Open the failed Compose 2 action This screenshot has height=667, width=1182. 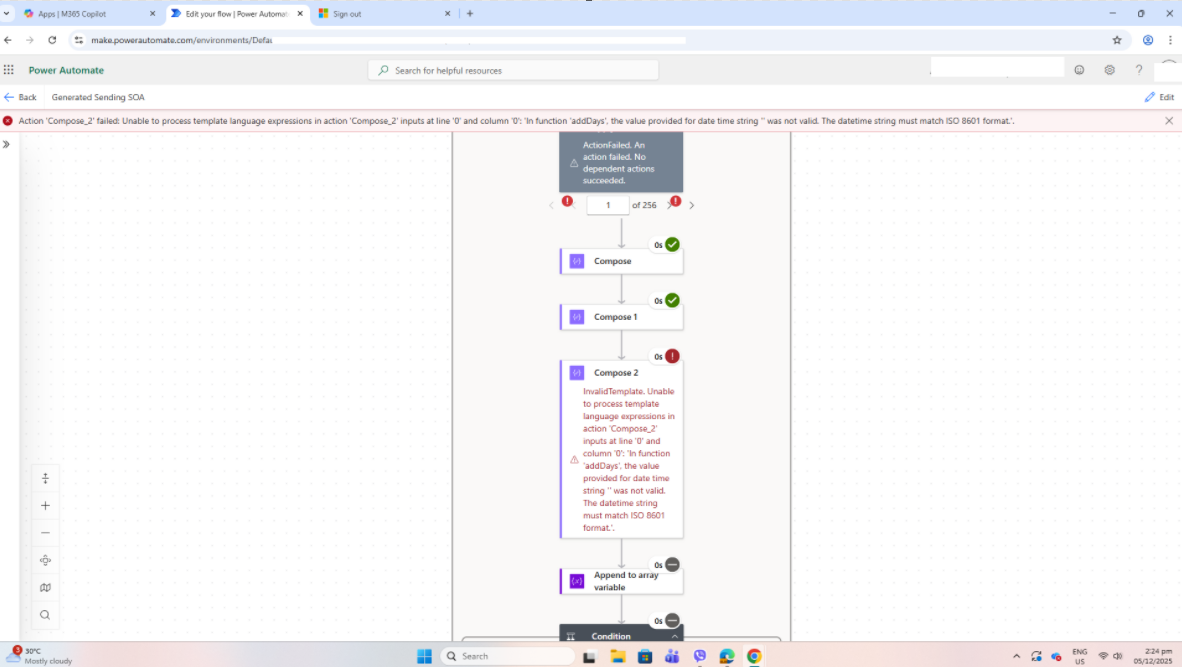click(622, 449)
